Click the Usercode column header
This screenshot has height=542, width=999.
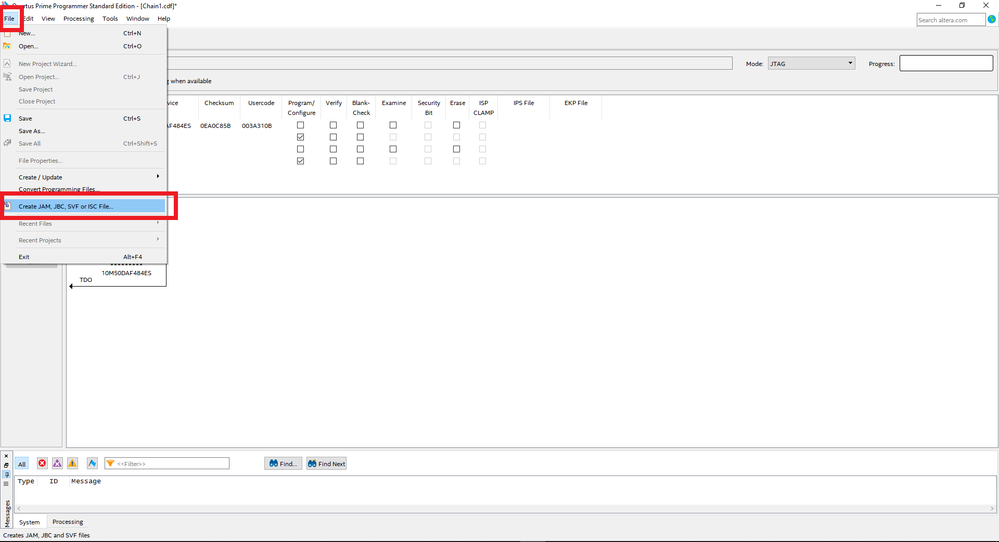(261, 103)
